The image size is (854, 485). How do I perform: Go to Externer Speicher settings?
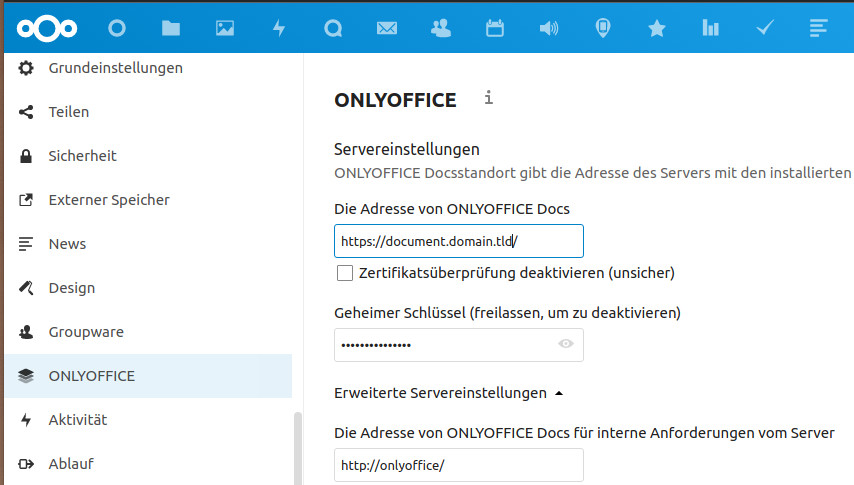point(108,200)
